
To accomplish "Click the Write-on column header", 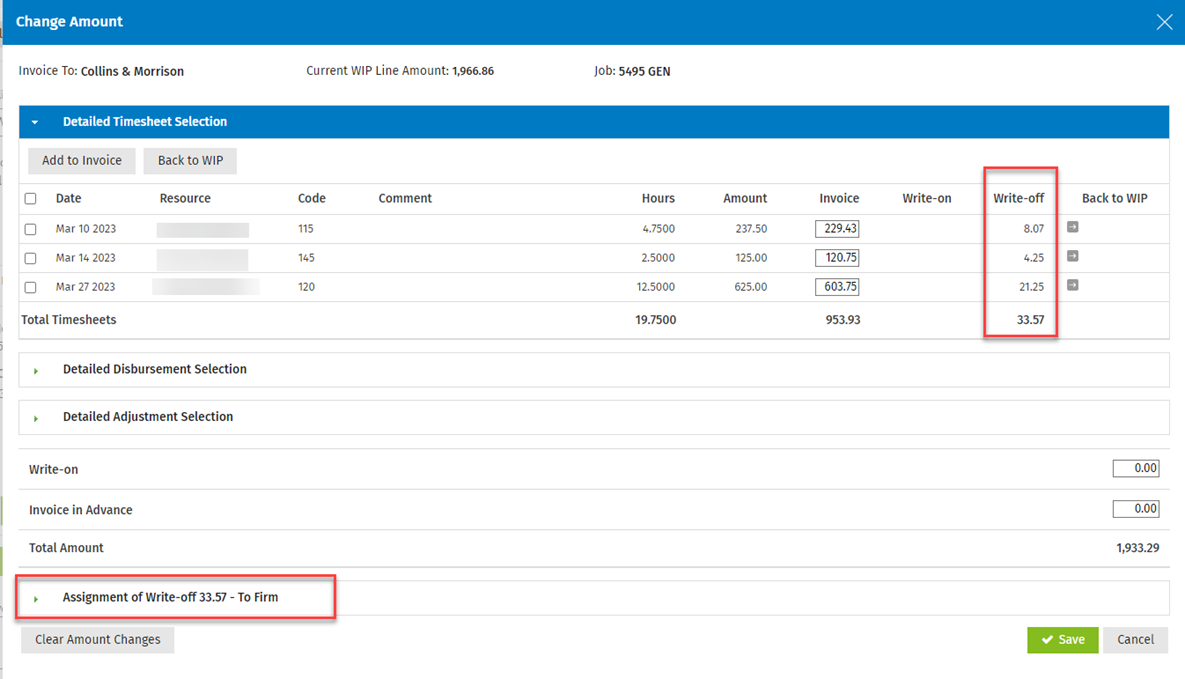I will click(927, 198).
